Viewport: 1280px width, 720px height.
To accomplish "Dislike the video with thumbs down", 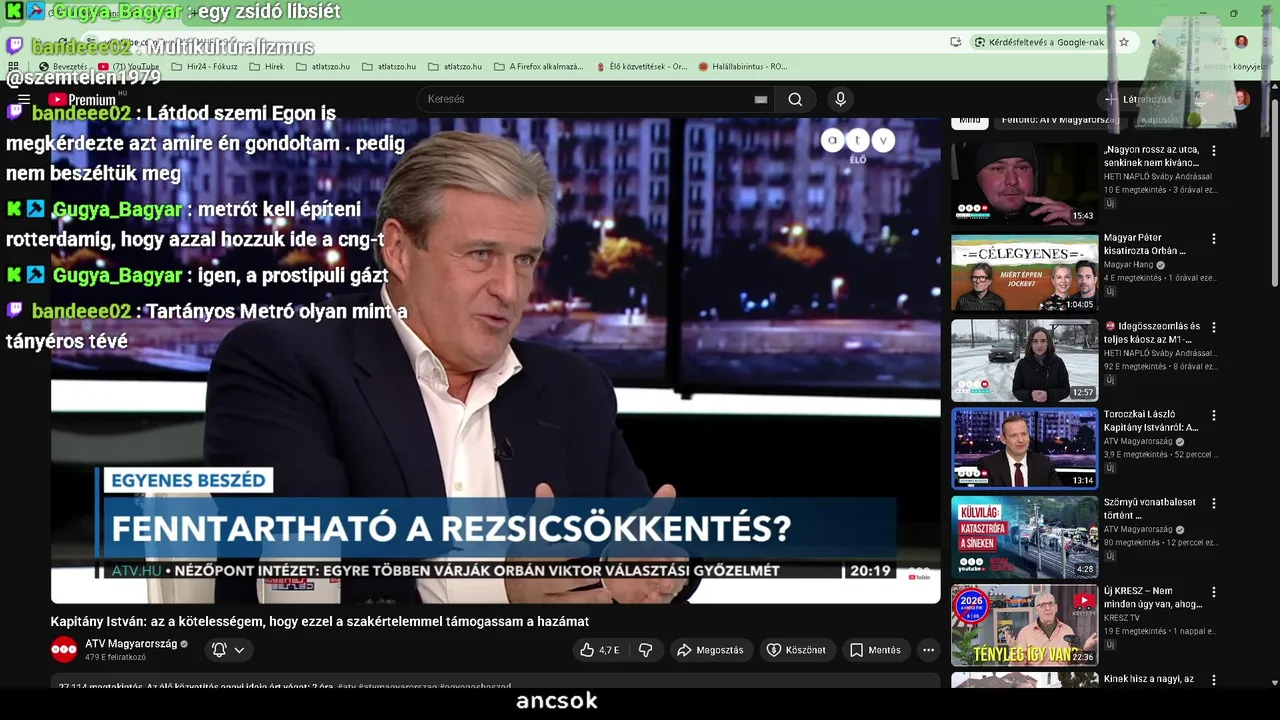I will (x=646, y=650).
